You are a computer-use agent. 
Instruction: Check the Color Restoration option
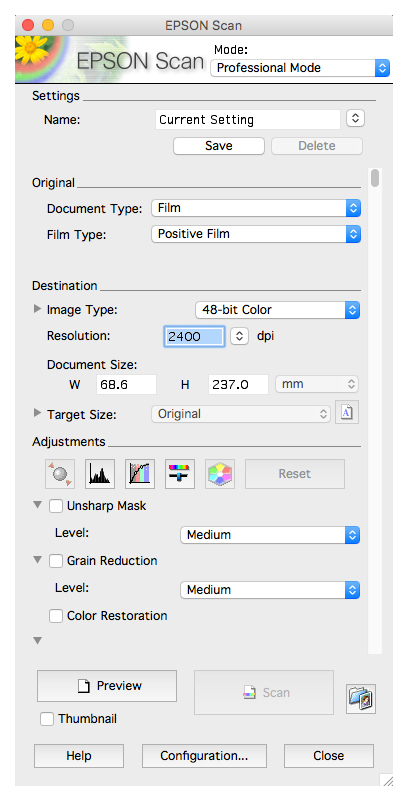click(56, 616)
